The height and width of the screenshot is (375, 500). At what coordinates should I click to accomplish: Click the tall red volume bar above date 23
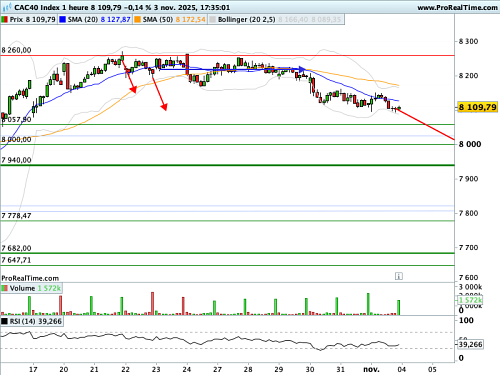(153, 303)
